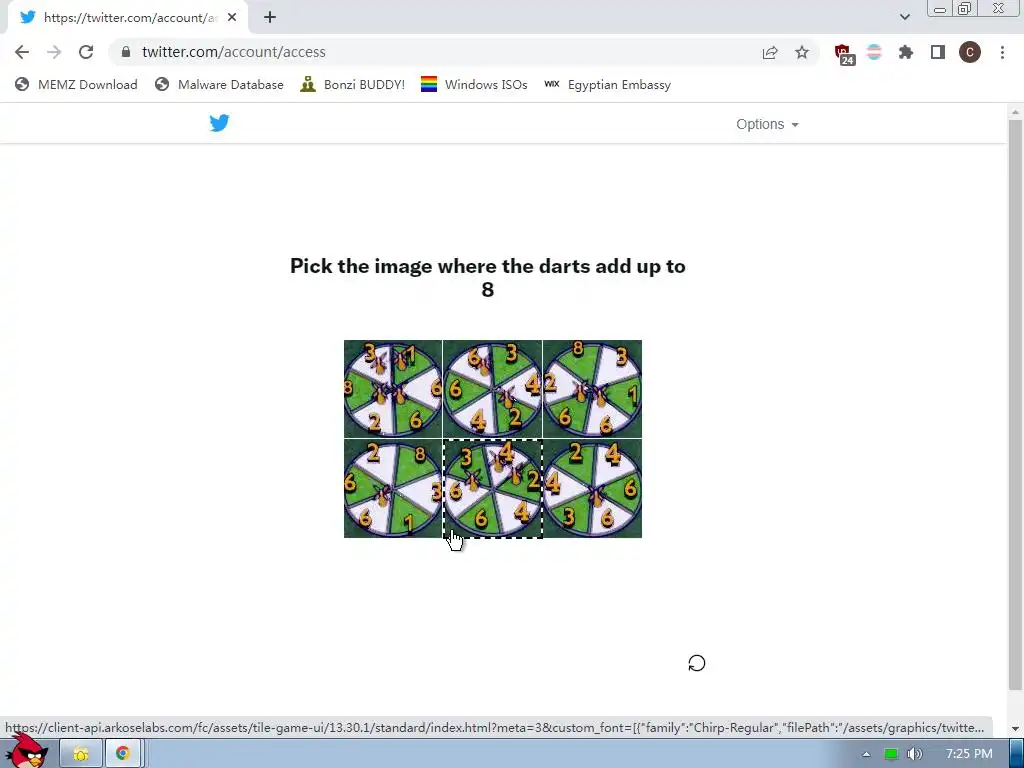Image resolution: width=1024 pixels, height=768 pixels.
Task: Open the Malware Database bookmark
Action: tap(219, 84)
